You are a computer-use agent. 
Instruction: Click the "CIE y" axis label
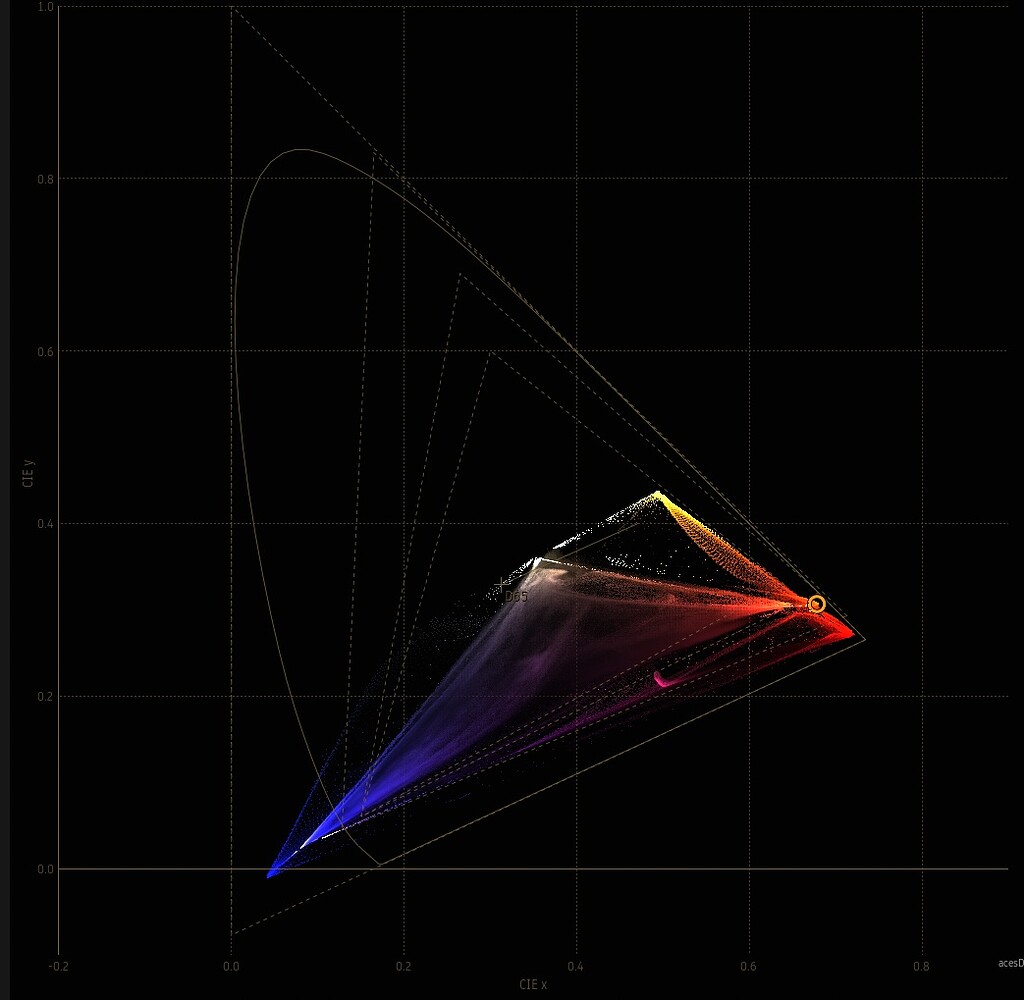tap(29, 474)
